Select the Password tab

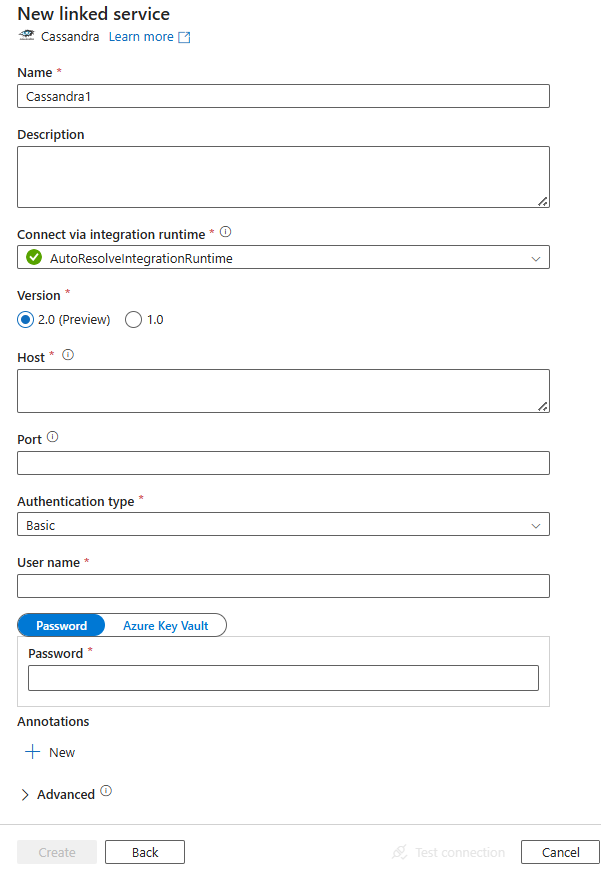click(61, 625)
